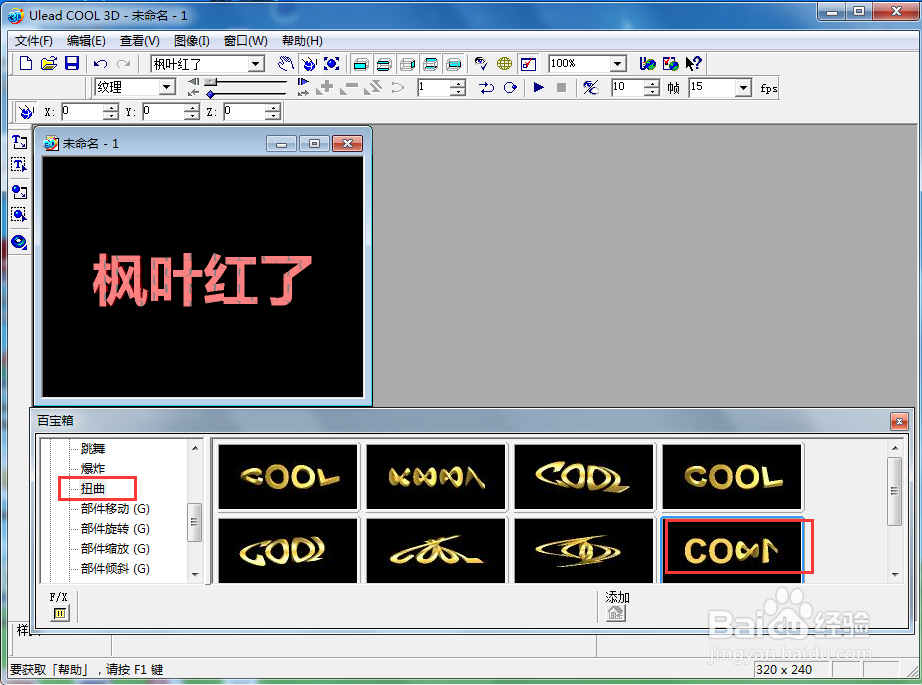Open the object list dropdown showing 枫叶红了
The height and width of the screenshot is (685, 922).
[x=256, y=64]
